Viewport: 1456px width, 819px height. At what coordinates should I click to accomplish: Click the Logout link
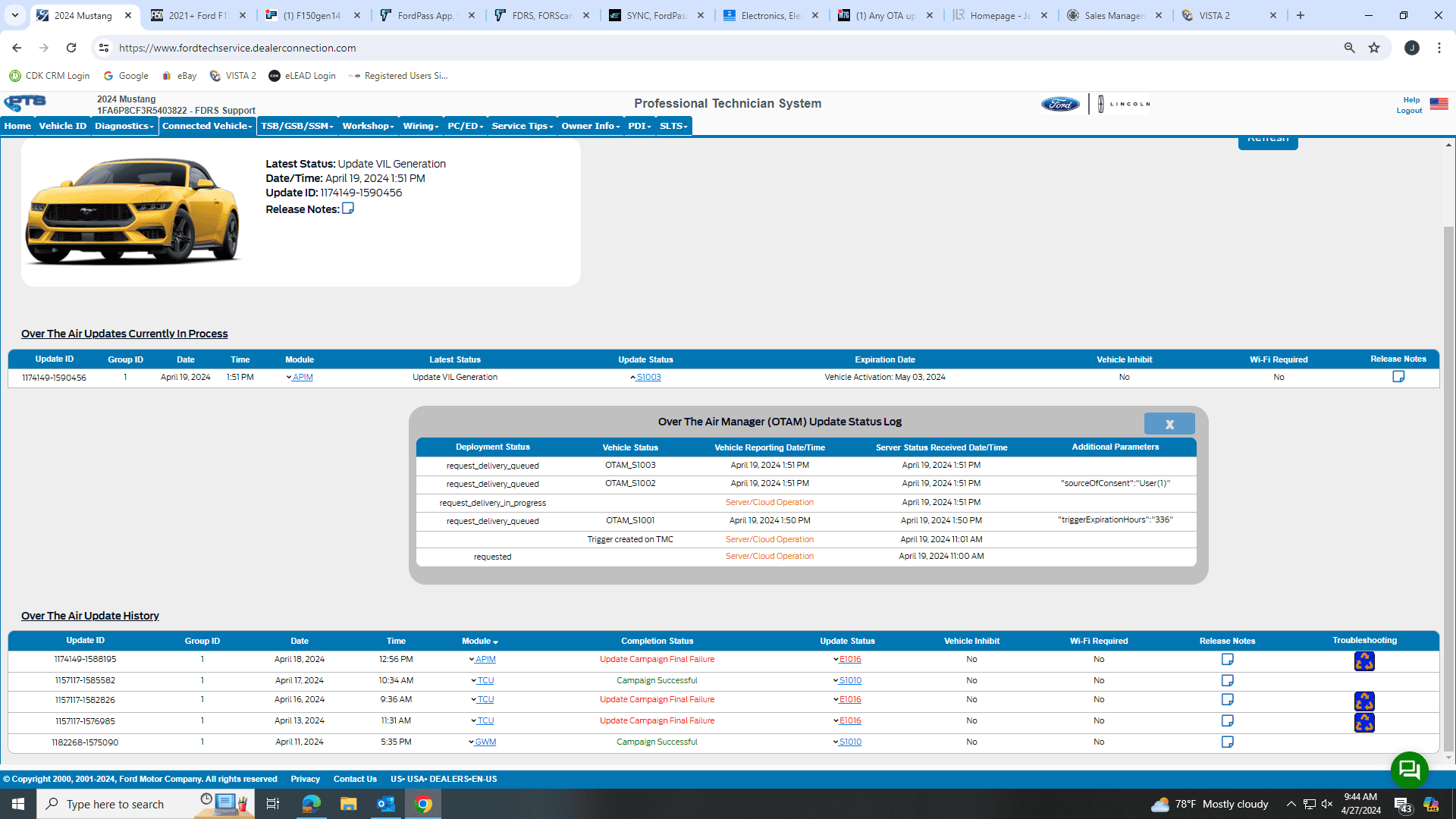tap(1409, 111)
